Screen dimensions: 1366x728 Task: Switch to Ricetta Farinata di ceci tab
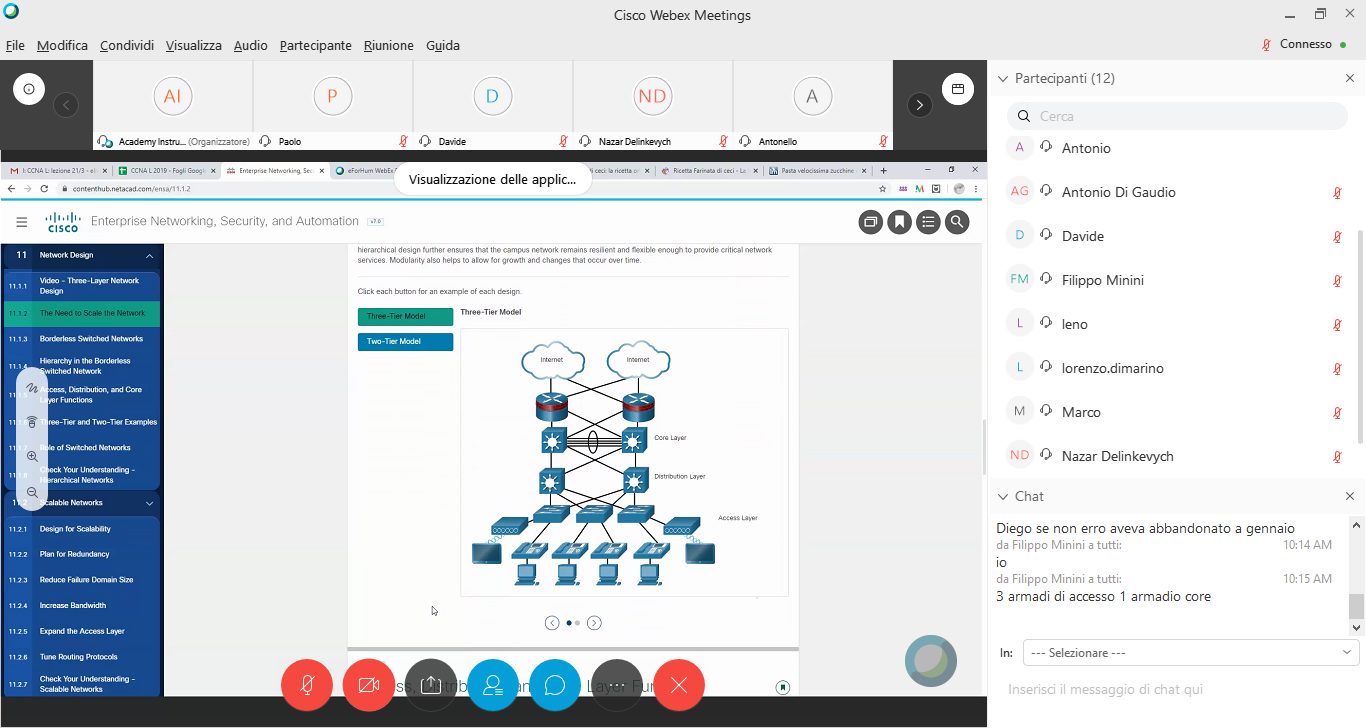(710, 171)
